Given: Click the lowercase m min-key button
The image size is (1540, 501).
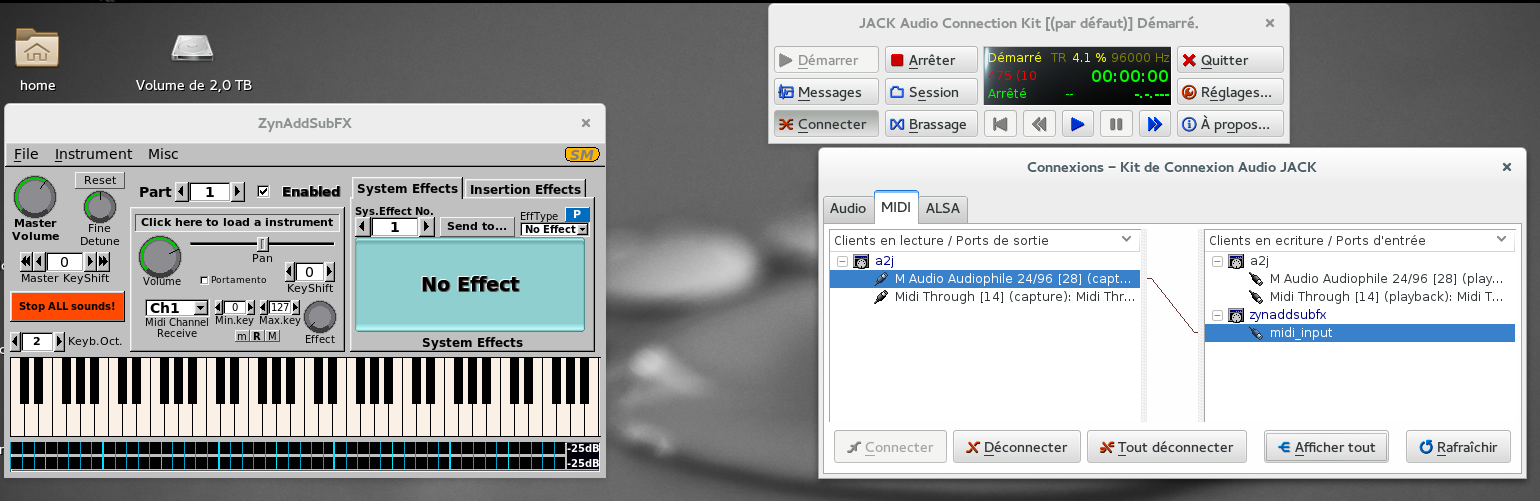Looking at the screenshot, I should (242, 336).
